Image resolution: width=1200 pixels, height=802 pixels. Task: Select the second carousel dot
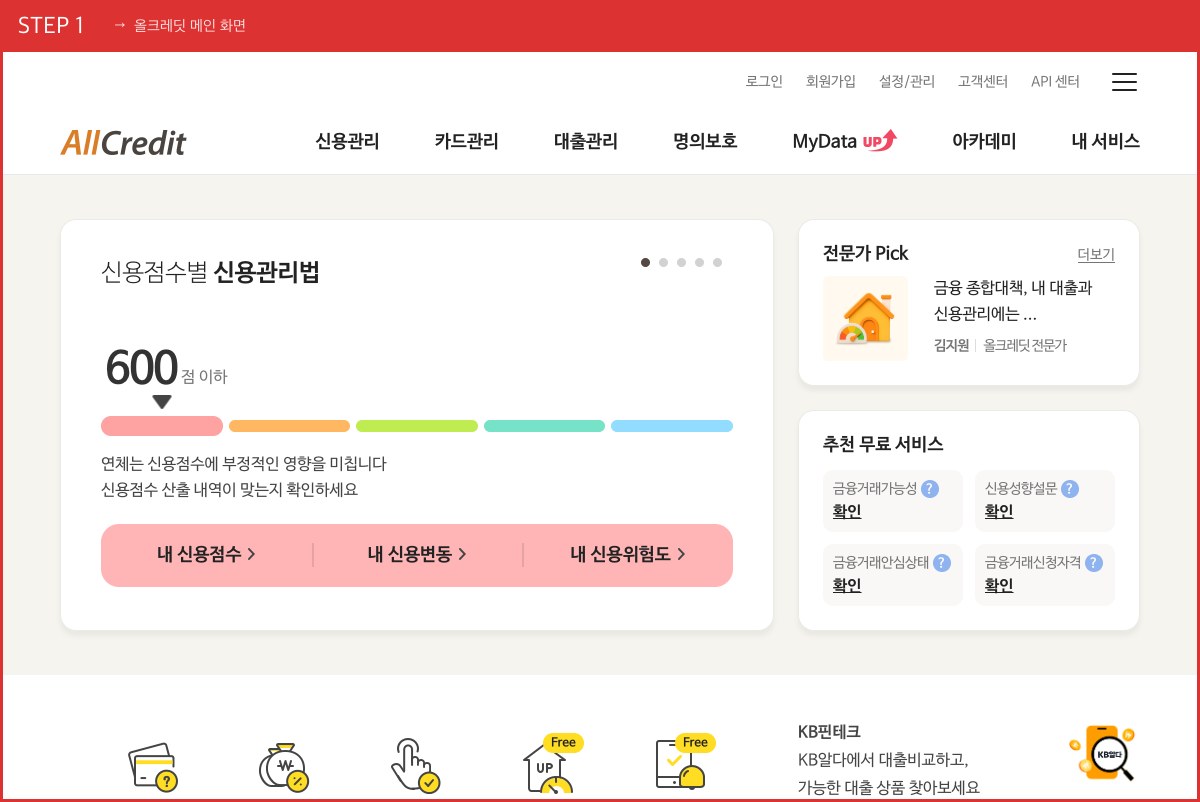click(x=663, y=262)
